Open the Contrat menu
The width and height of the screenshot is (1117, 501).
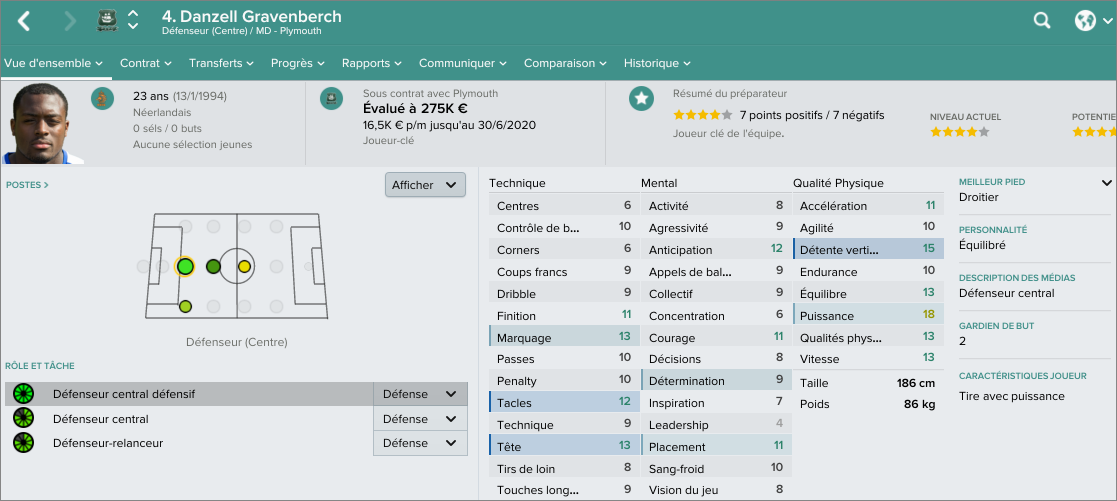(145, 63)
